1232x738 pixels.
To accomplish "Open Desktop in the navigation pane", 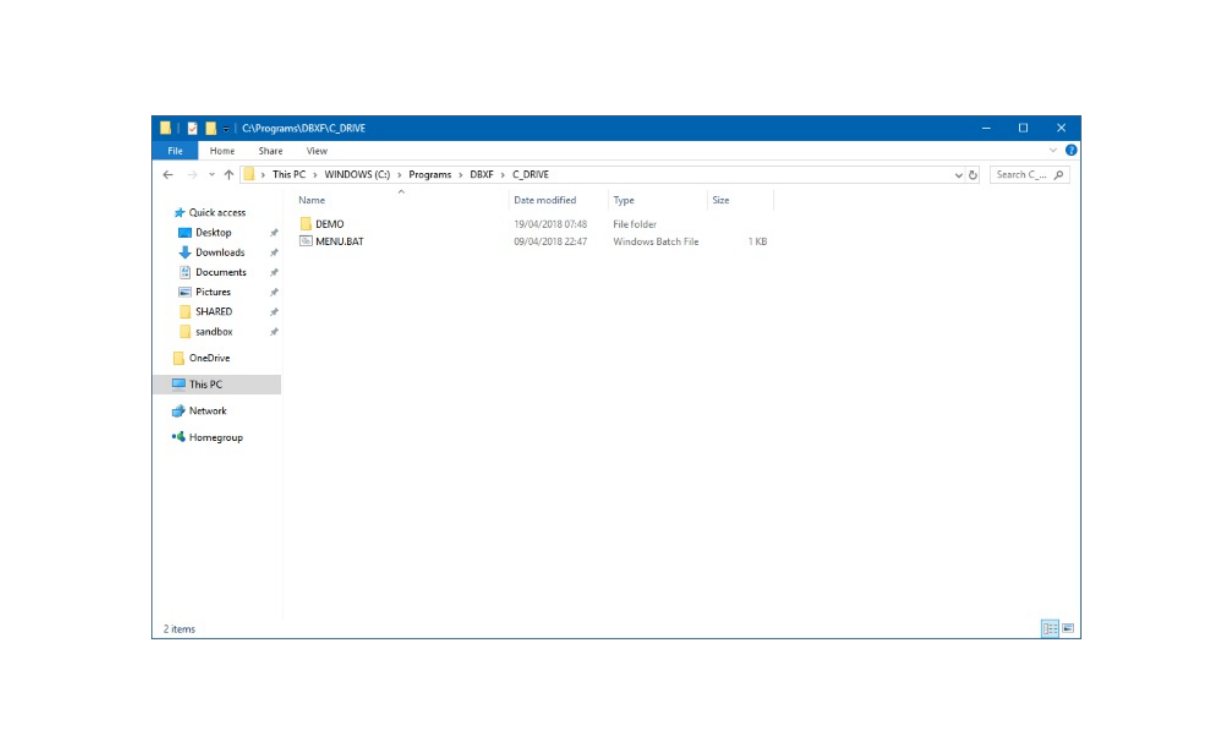I will tap(213, 232).
